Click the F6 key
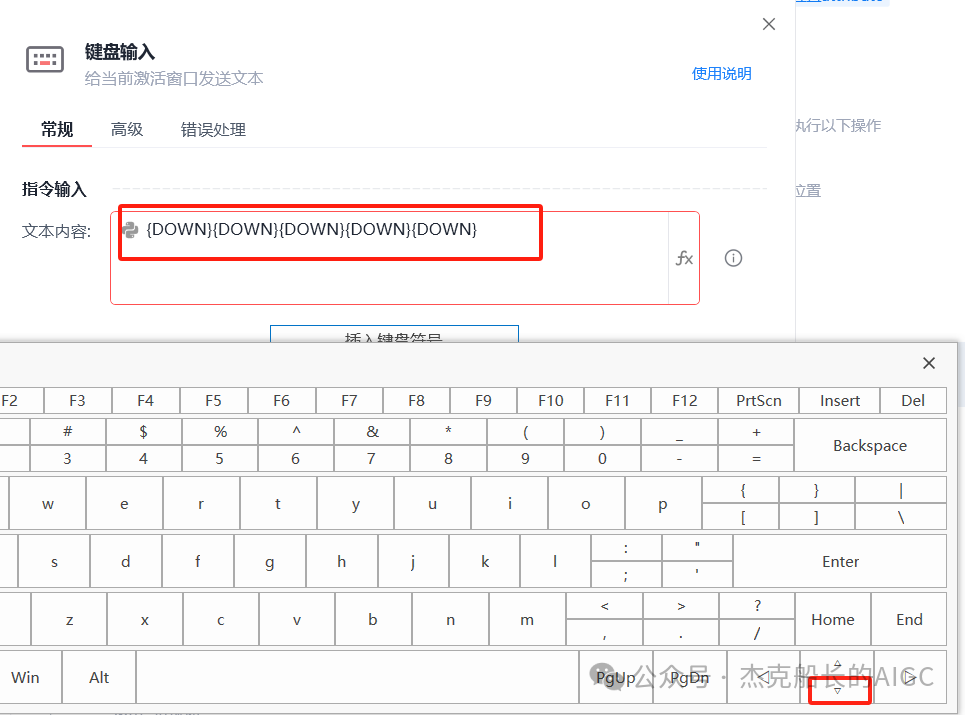965x715 pixels. coord(281,401)
